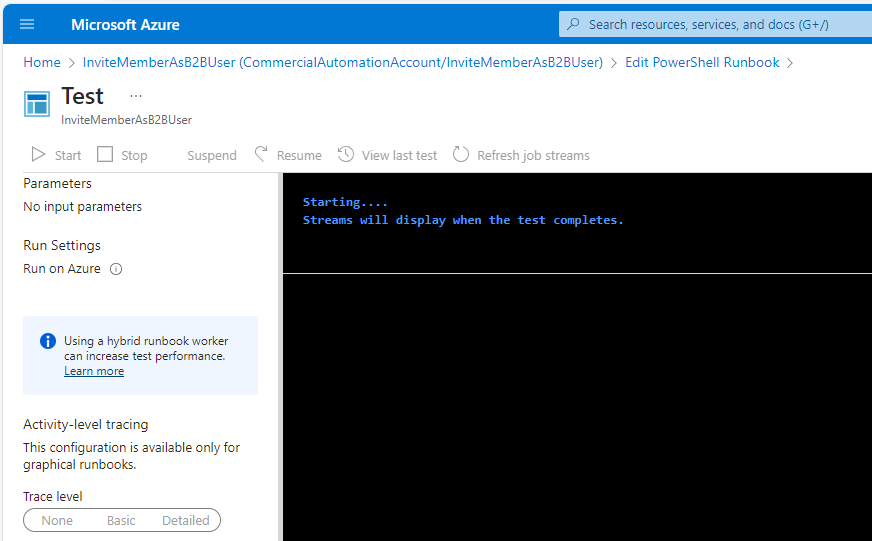Click Refresh job streams label
Image resolution: width=872 pixels, height=541 pixels.
pos(533,156)
